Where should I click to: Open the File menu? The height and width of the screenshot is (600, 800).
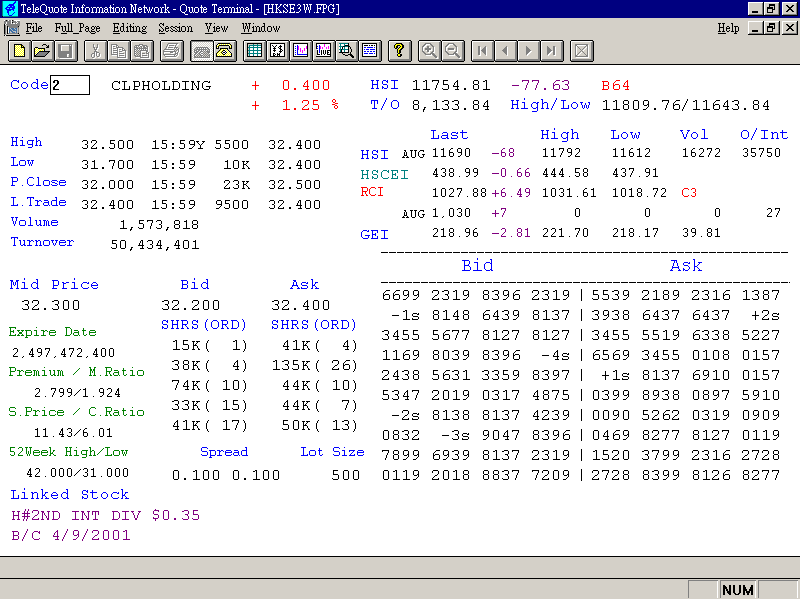(34, 28)
